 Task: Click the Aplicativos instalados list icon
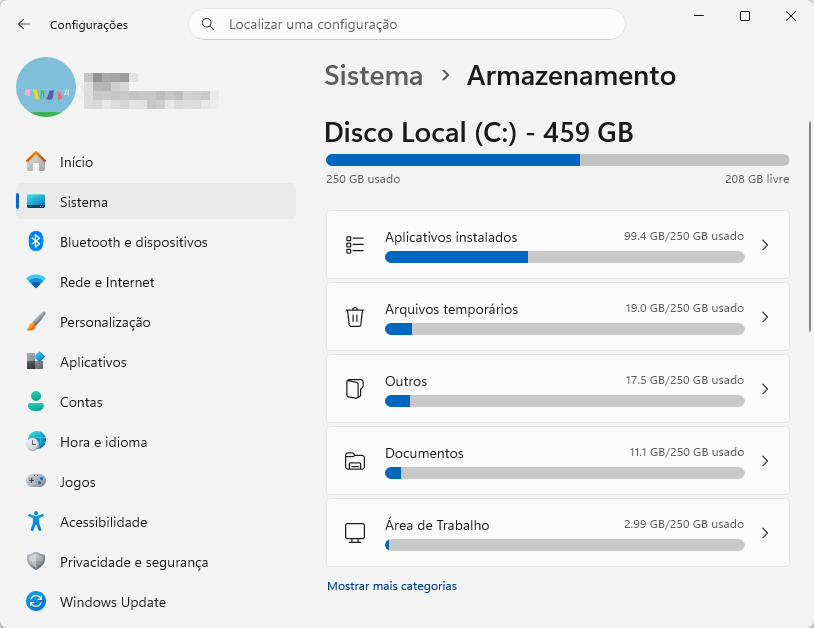355,244
